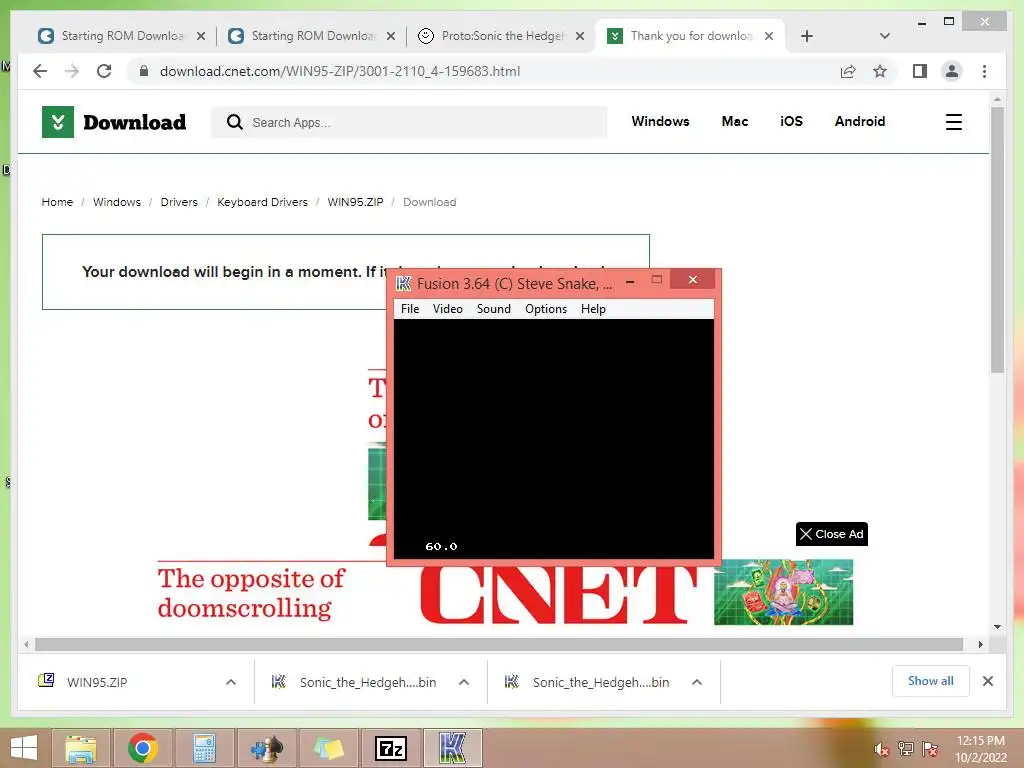Click the Chrome back arrow
The height and width of the screenshot is (768, 1024).
(x=40, y=71)
